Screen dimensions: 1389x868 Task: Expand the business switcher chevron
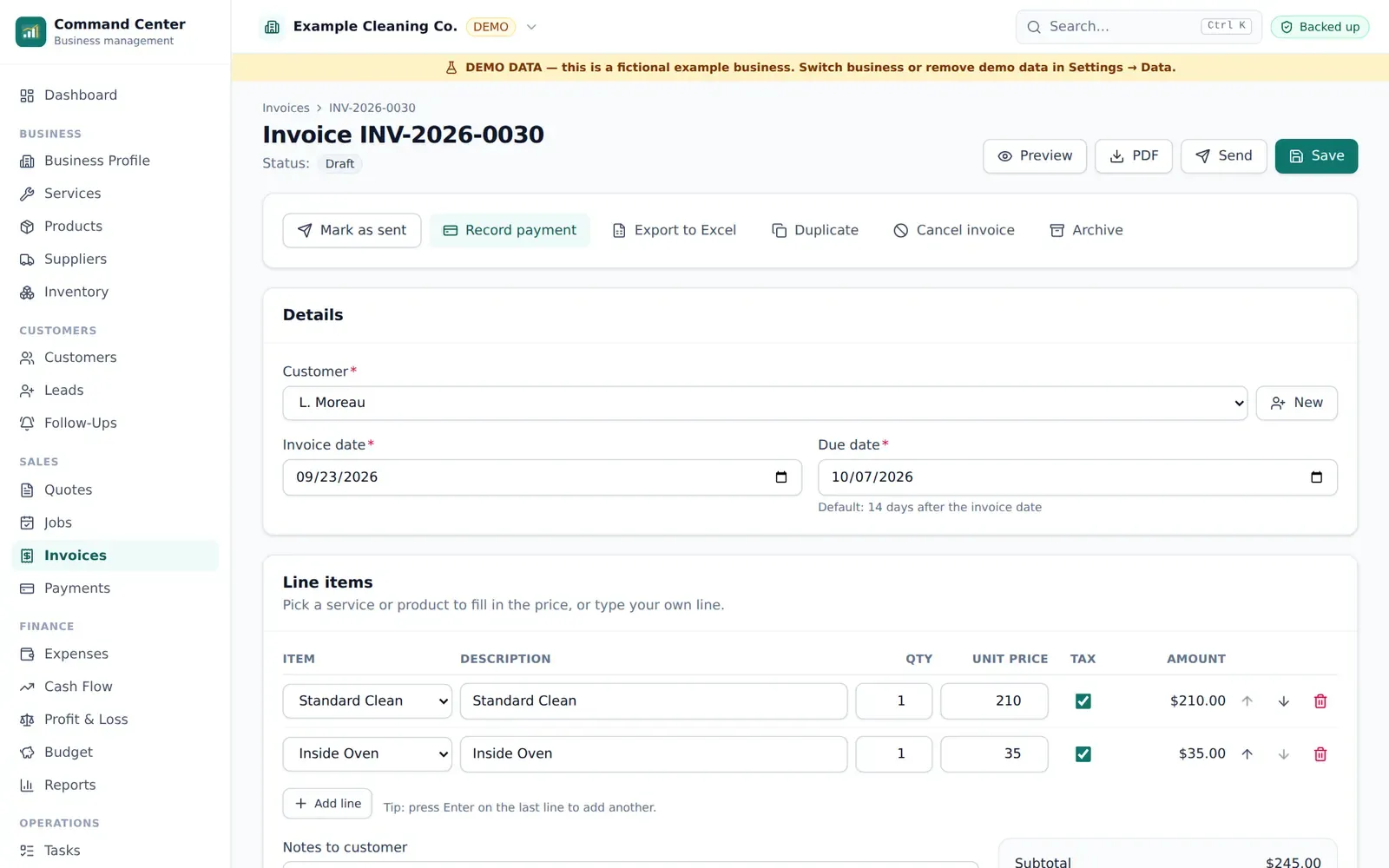pyautogui.click(x=531, y=27)
